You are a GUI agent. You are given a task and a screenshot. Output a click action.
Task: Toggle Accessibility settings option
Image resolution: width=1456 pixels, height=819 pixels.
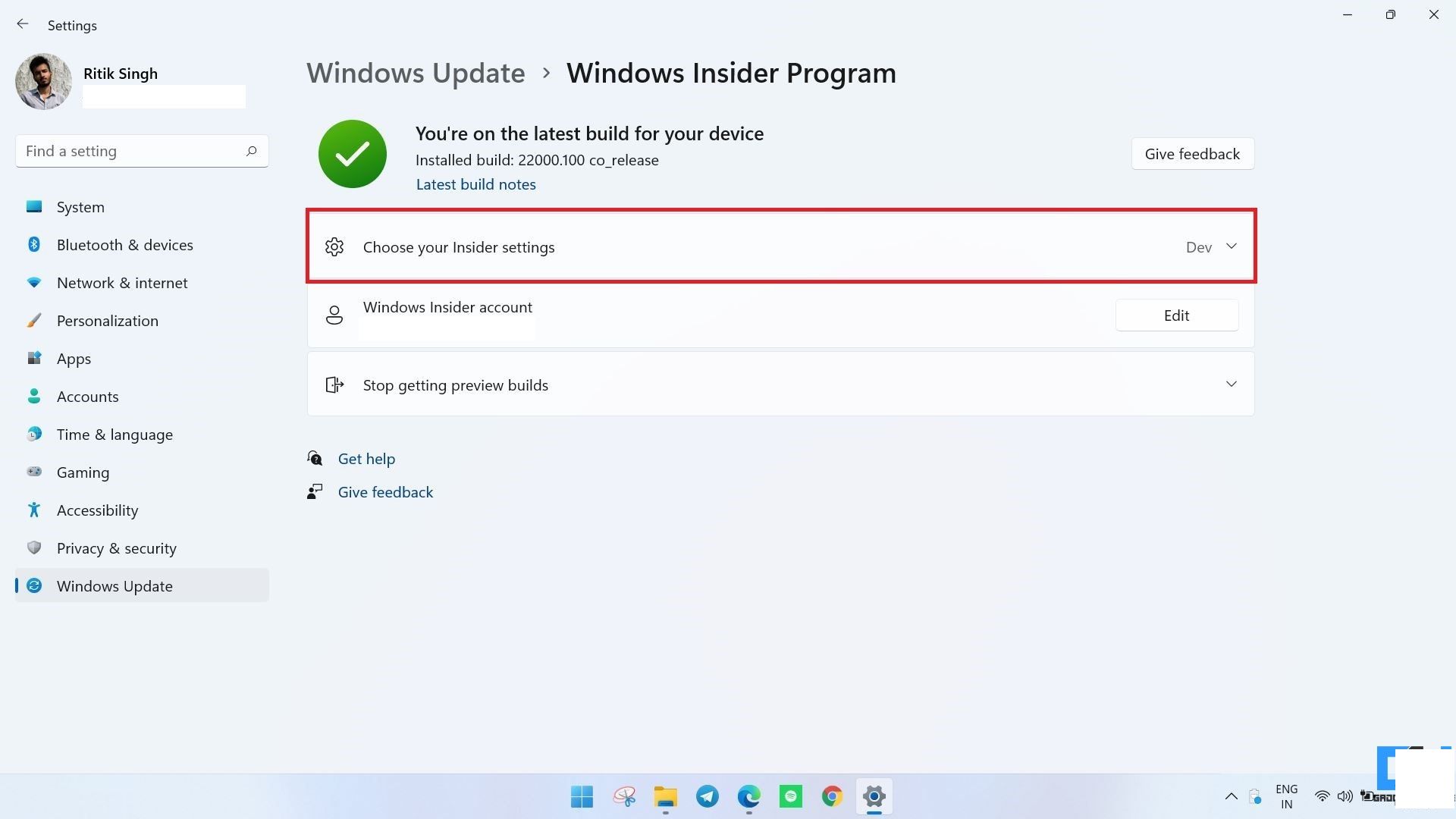pos(97,510)
